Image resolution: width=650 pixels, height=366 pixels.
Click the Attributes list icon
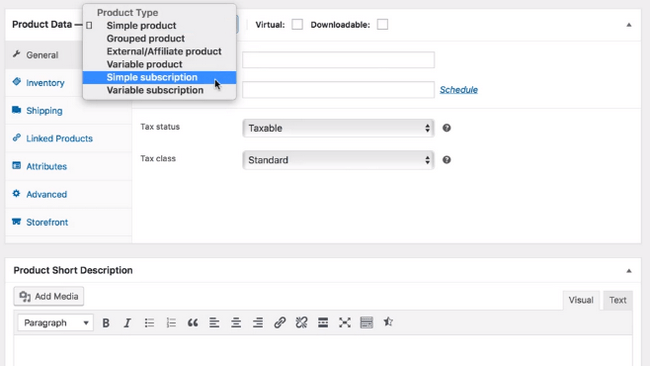point(17,166)
